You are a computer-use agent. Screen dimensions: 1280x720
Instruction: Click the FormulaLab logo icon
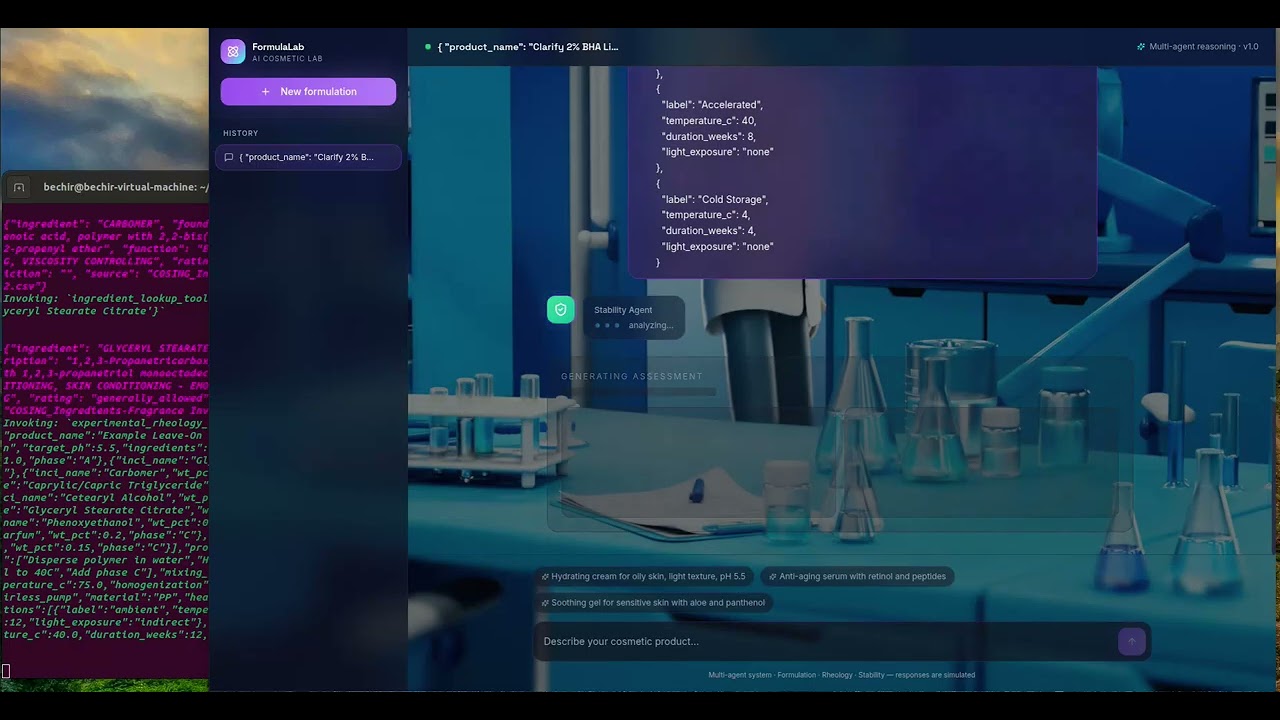click(233, 52)
